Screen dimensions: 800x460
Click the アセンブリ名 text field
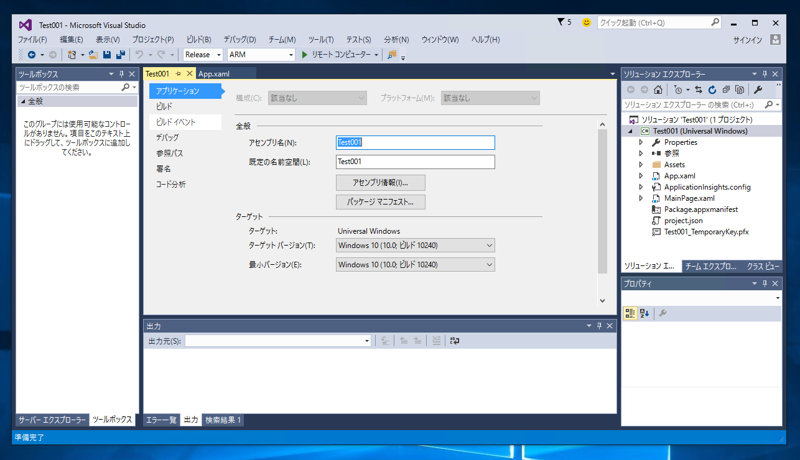pos(415,142)
